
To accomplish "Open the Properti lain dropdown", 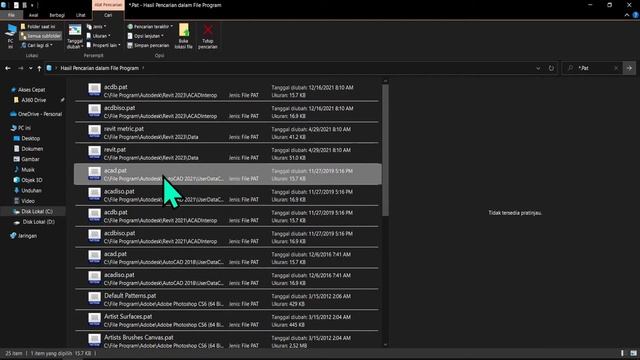I will coord(104,45).
